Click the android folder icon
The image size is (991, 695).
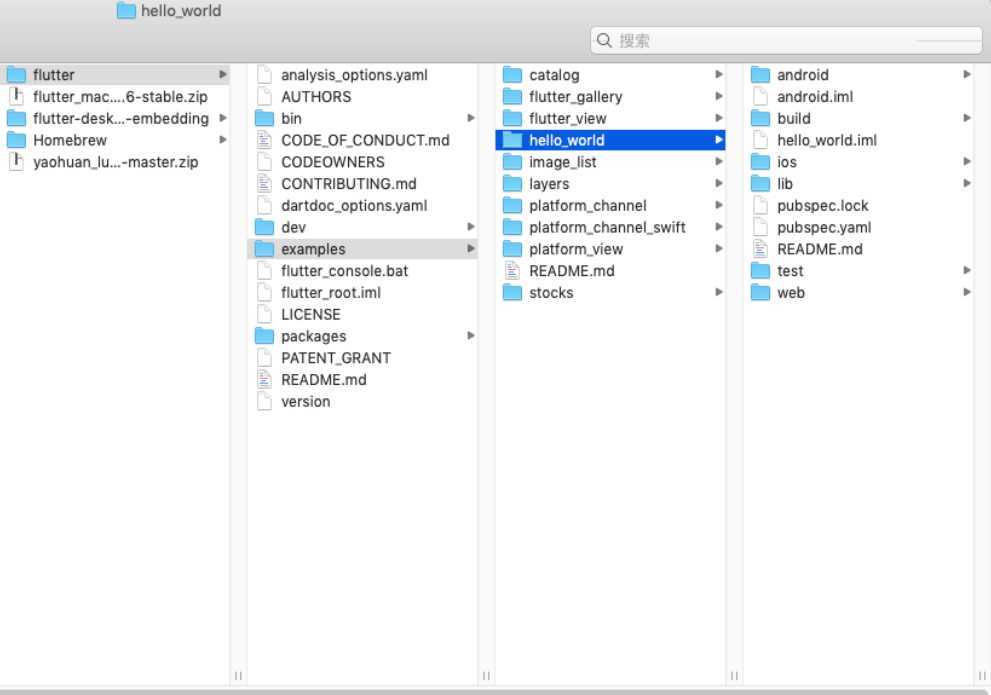[760, 75]
